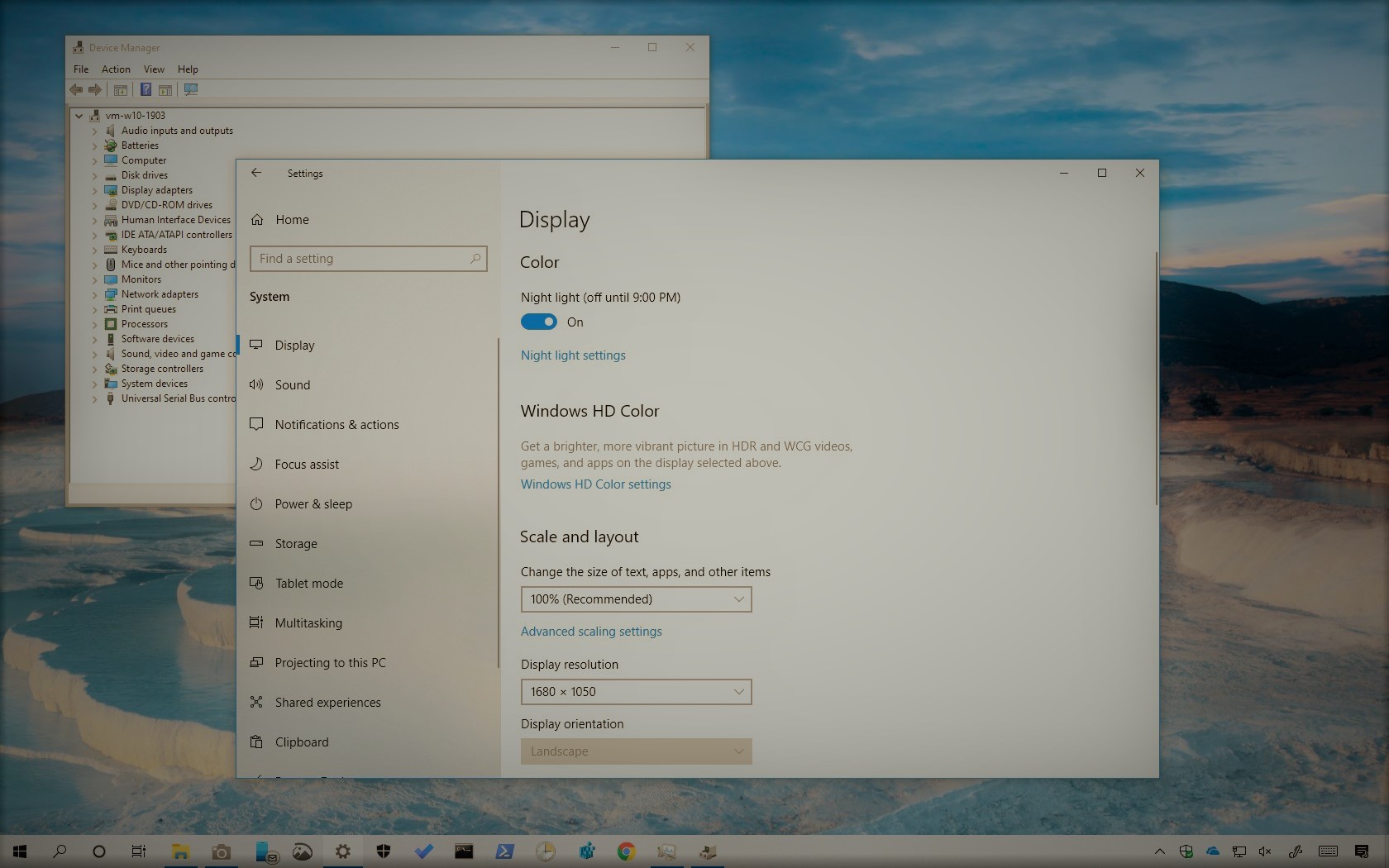
Task: Open the Windows Start menu
Action: point(20,851)
